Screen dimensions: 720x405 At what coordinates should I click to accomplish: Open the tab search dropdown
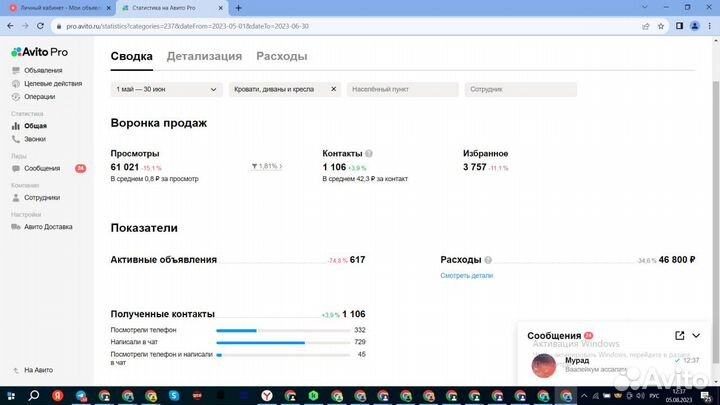pyautogui.click(x=645, y=7)
